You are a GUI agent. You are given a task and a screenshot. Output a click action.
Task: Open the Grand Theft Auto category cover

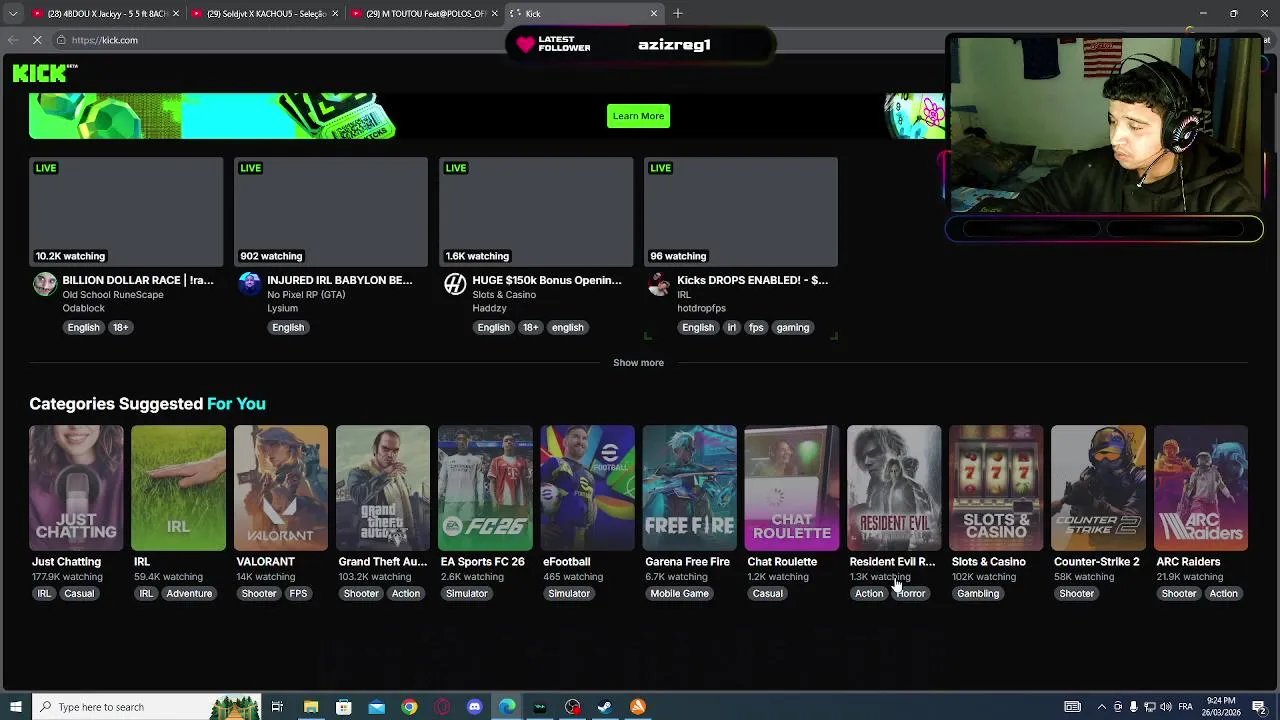[383, 488]
